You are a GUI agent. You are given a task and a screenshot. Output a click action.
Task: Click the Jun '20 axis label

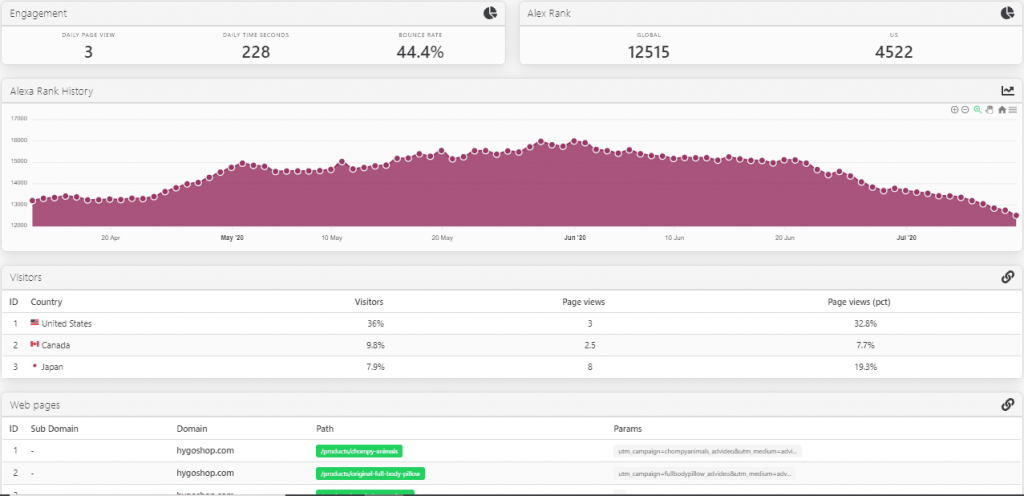[575, 238]
